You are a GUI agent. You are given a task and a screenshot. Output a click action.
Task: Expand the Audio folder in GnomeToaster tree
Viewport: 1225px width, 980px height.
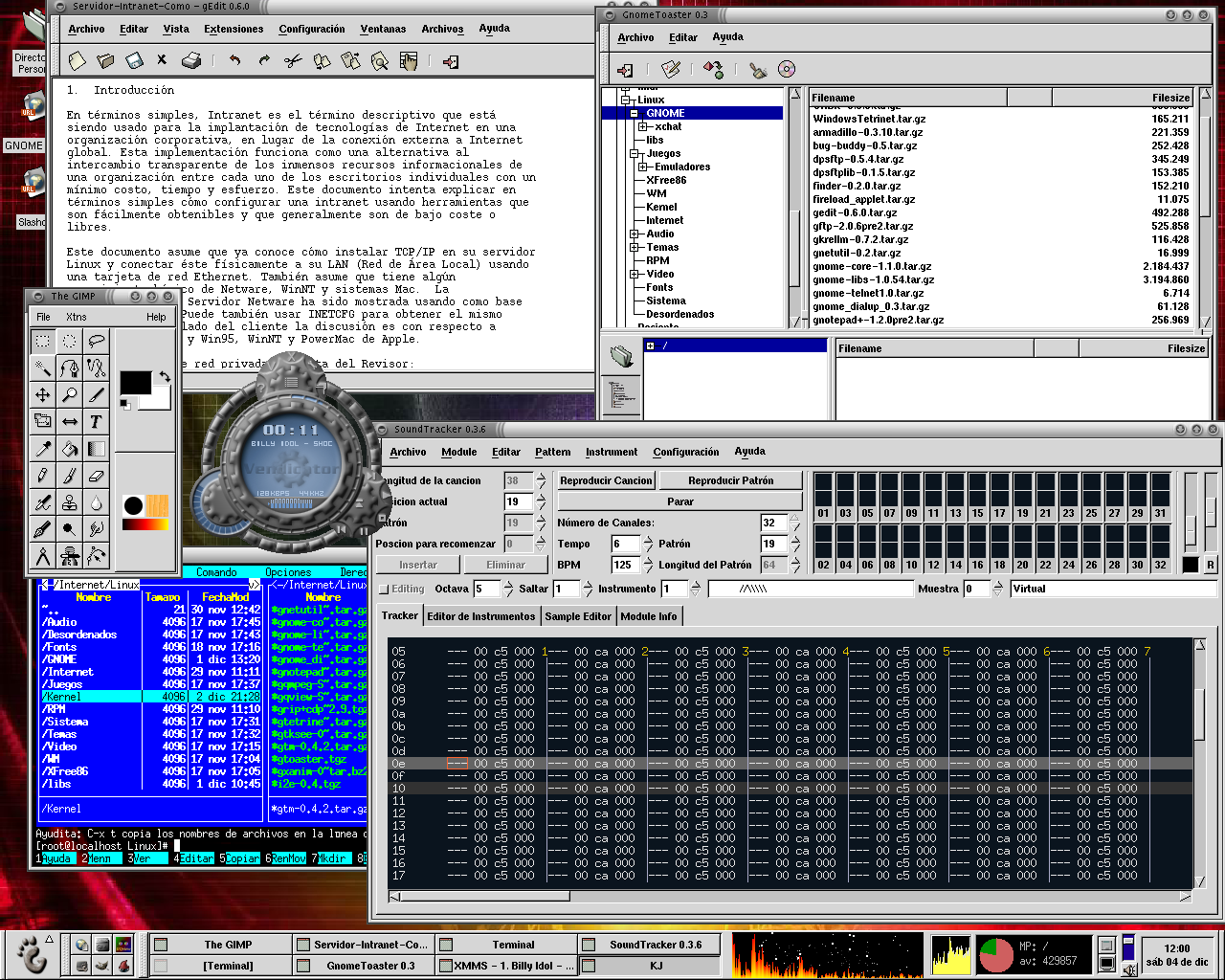[x=635, y=234]
